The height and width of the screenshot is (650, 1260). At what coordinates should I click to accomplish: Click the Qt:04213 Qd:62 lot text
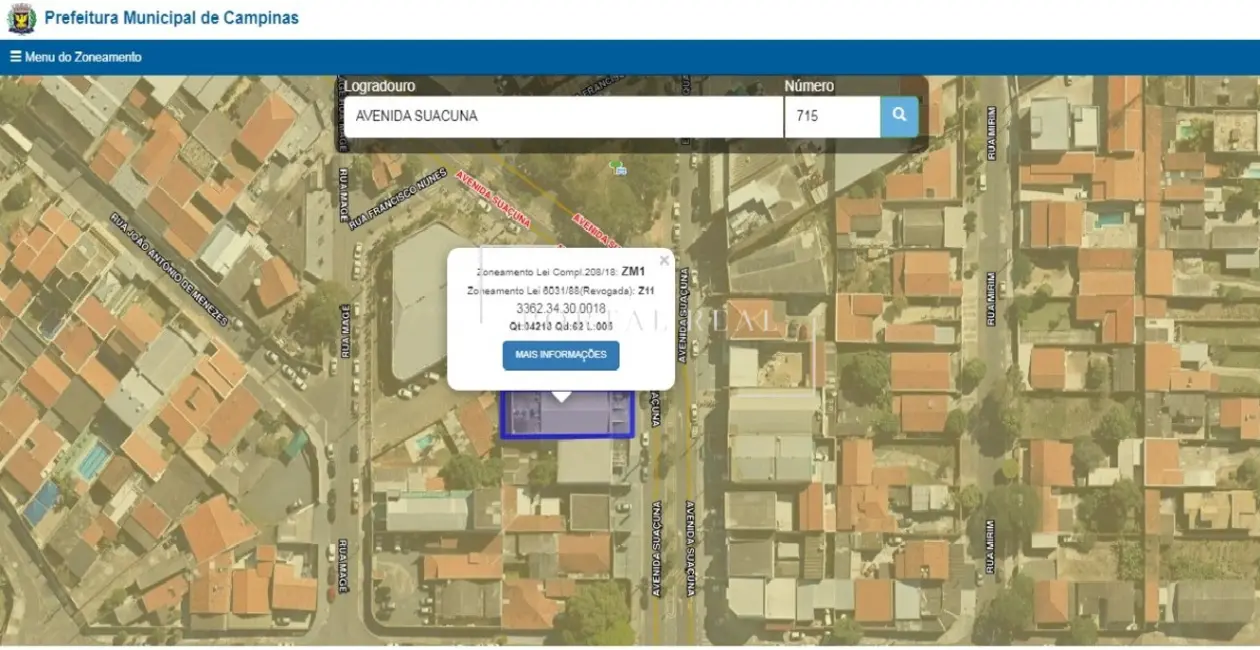tap(561, 326)
